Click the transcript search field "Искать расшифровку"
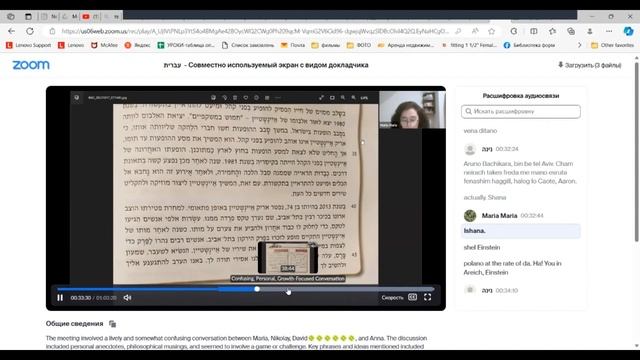This screenshot has height=360, width=640. coord(521,111)
